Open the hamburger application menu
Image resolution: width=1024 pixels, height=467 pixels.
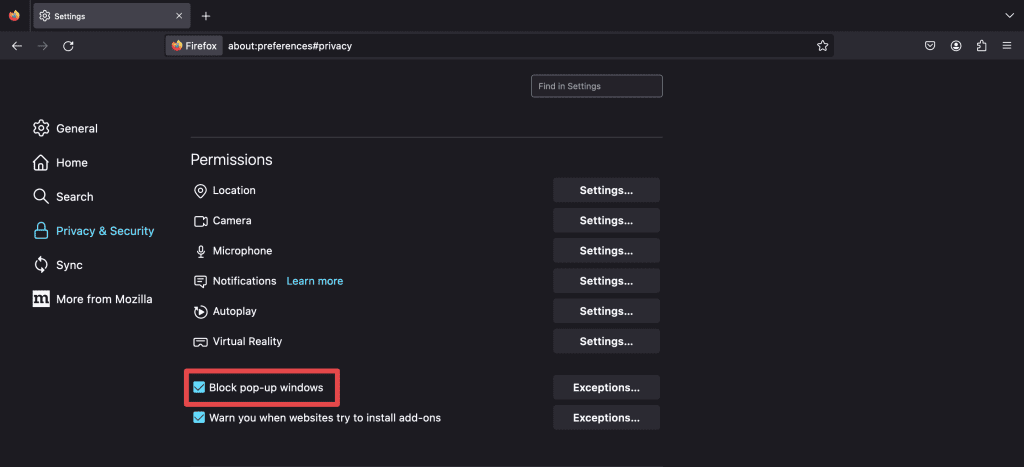[x=1006, y=46]
